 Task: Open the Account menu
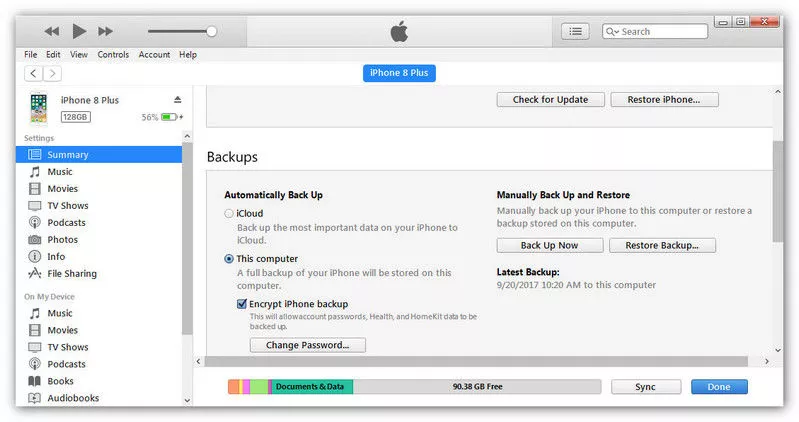click(x=154, y=55)
